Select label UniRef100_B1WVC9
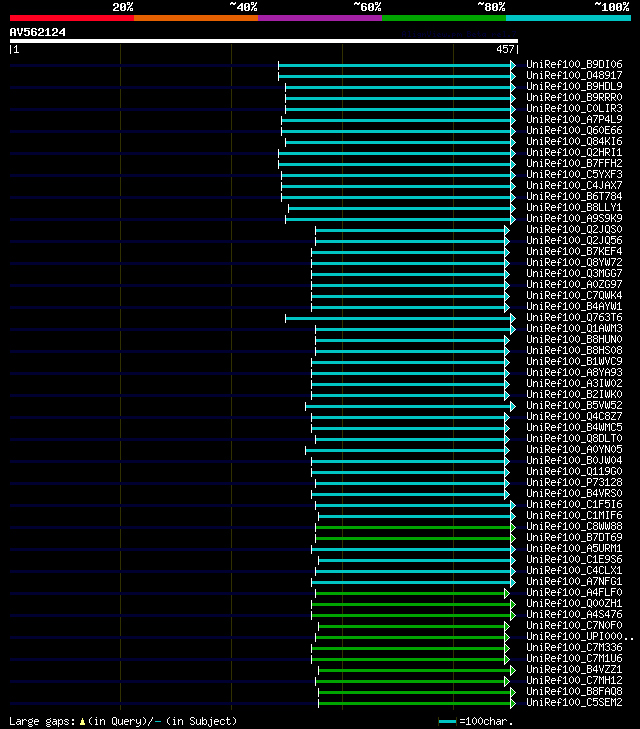Screen dimensions: 640x729 click(574, 361)
